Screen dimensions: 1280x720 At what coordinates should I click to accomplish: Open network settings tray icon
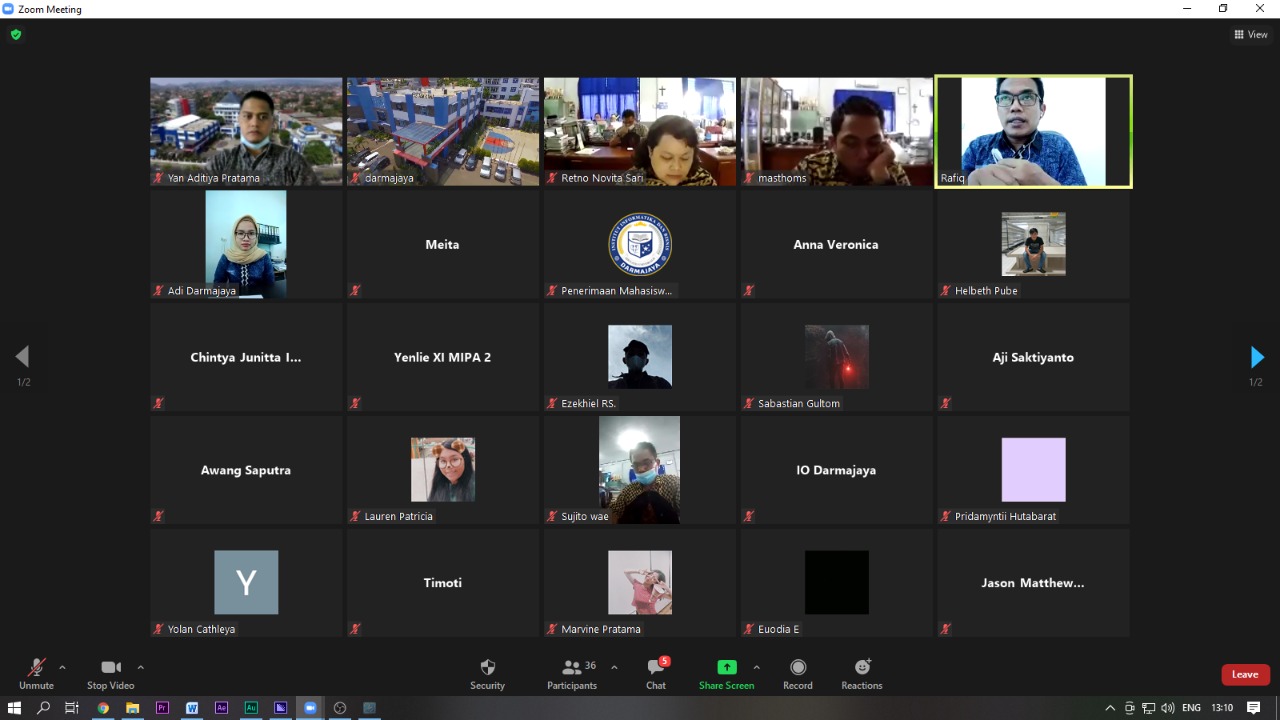(1148, 708)
